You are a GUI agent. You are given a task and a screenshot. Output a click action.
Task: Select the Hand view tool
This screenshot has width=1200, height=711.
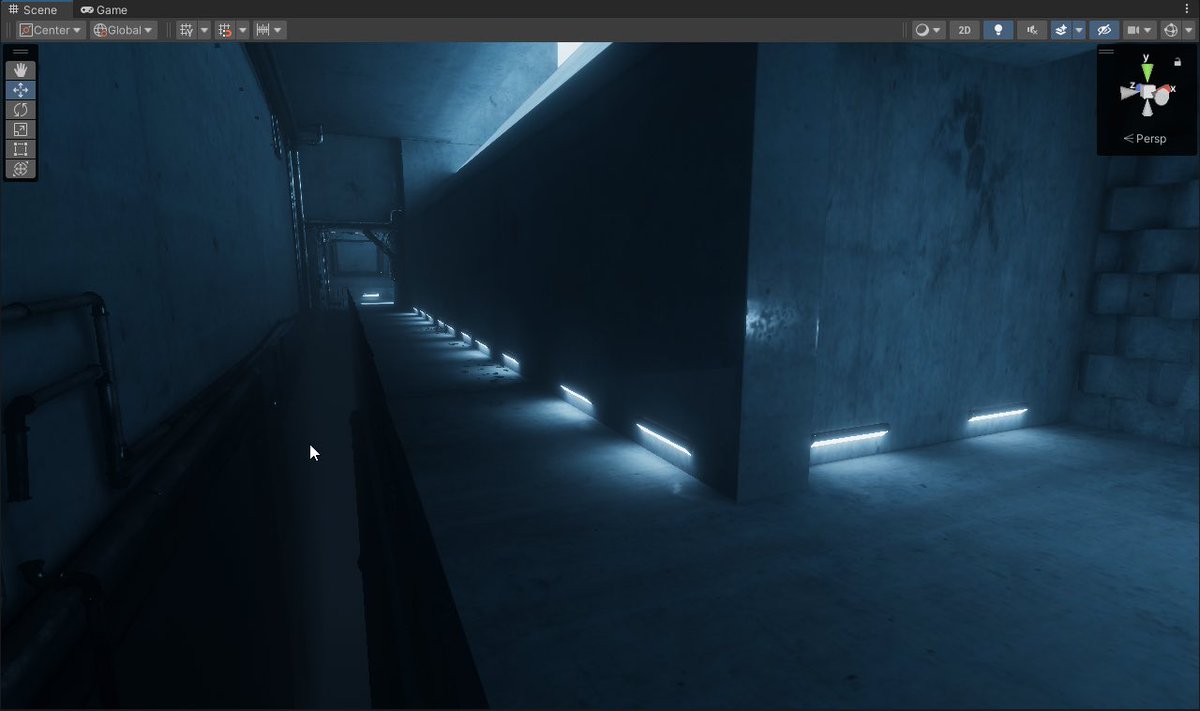click(x=21, y=70)
